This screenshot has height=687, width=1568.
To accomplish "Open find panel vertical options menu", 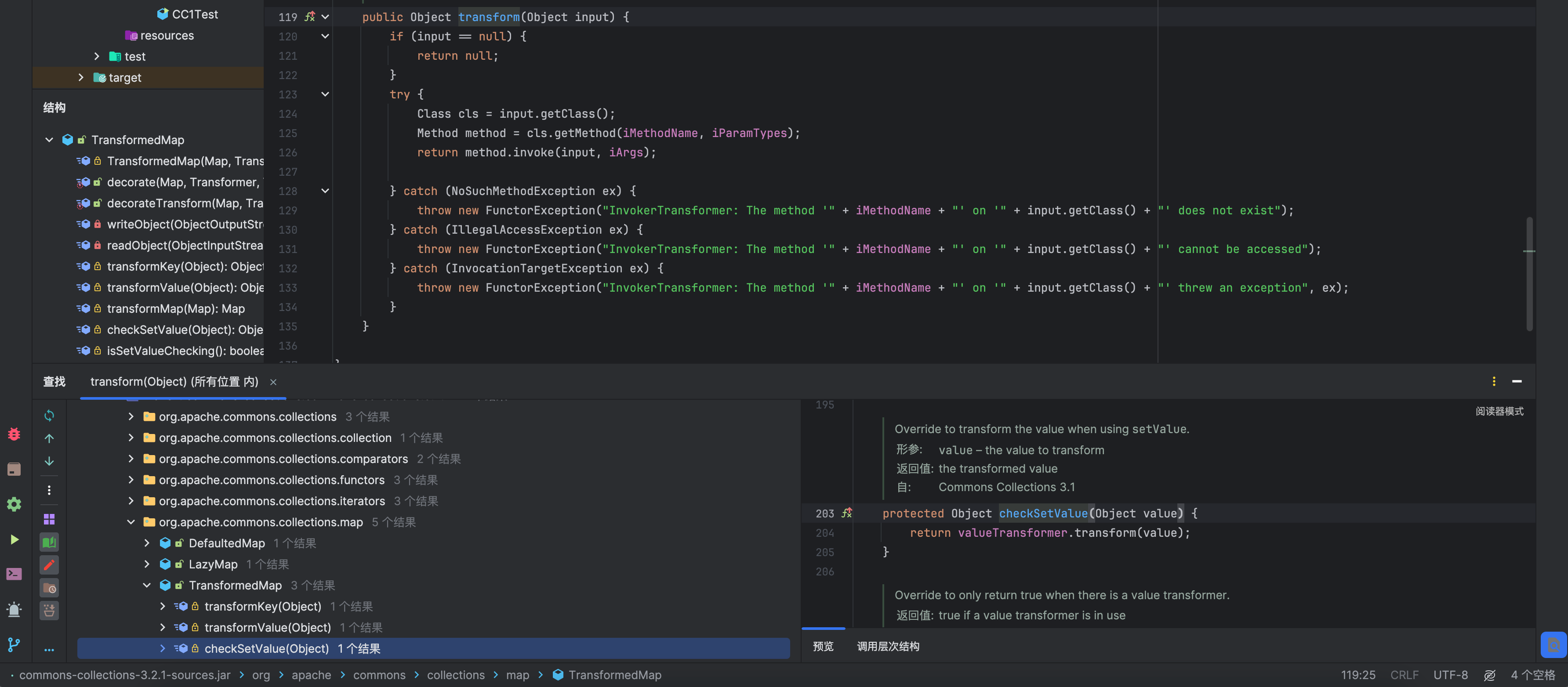I will pyautogui.click(x=1494, y=382).
